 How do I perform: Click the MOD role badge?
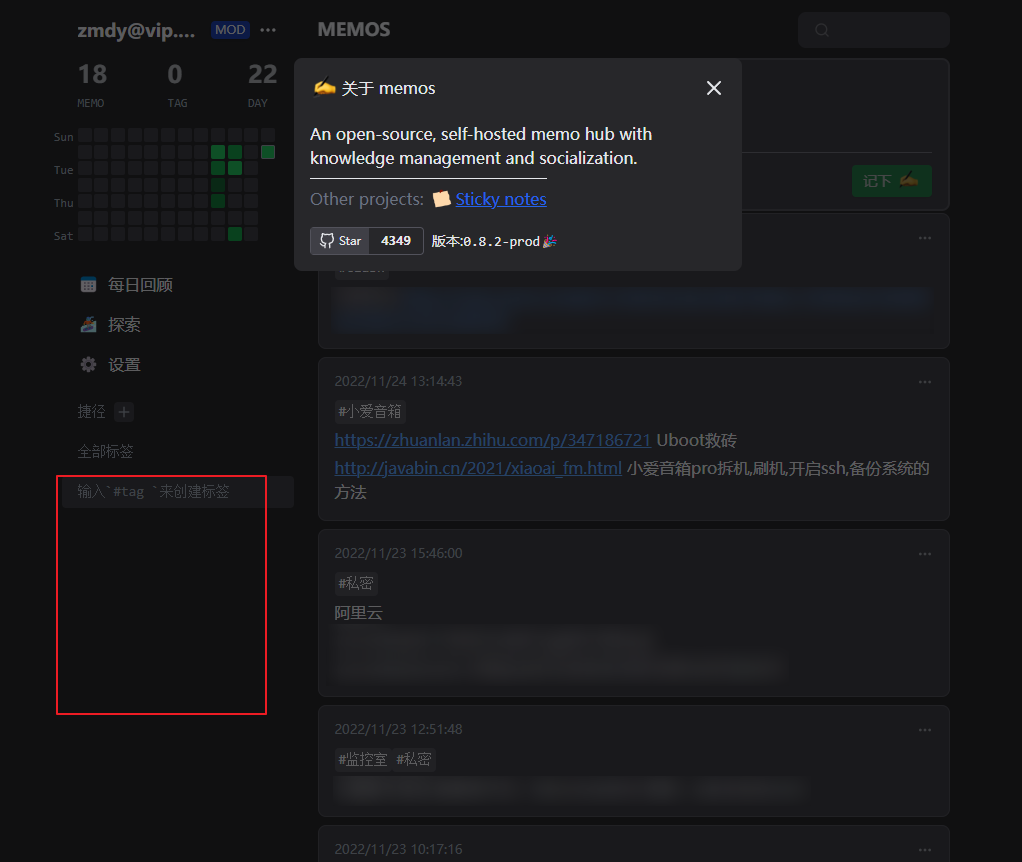230,30
